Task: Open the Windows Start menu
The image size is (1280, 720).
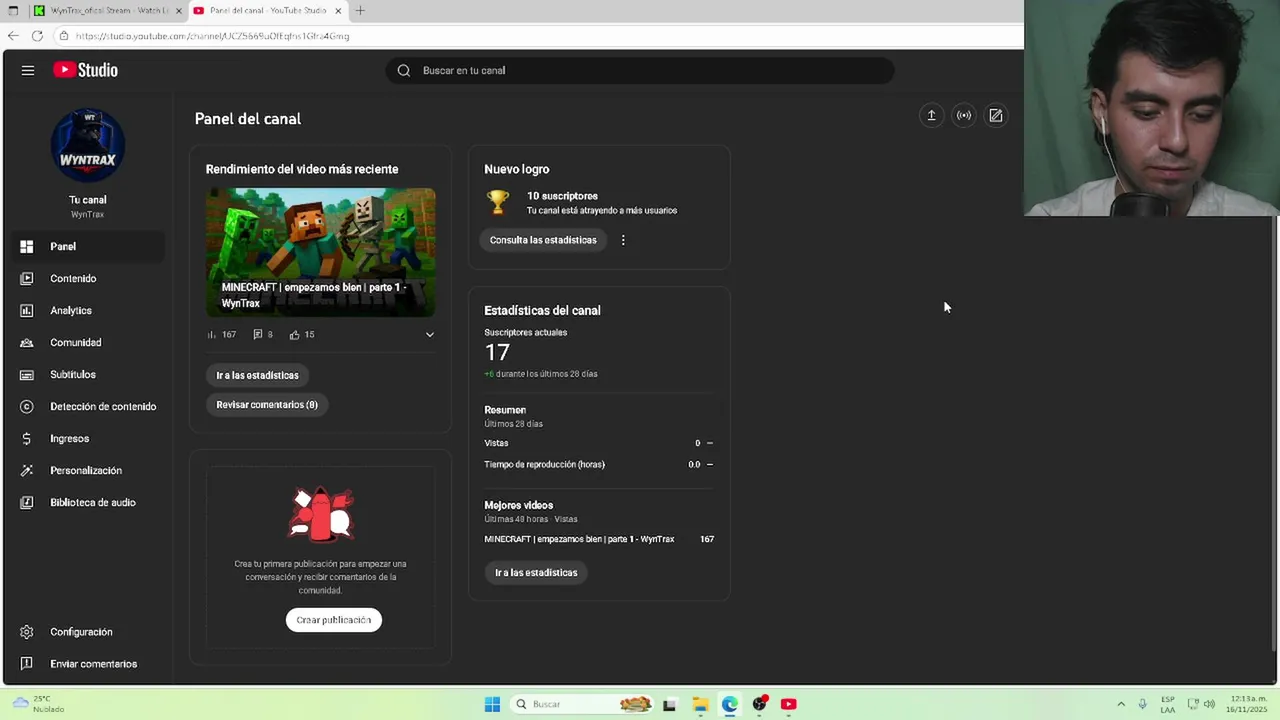Action: (492, 704)
